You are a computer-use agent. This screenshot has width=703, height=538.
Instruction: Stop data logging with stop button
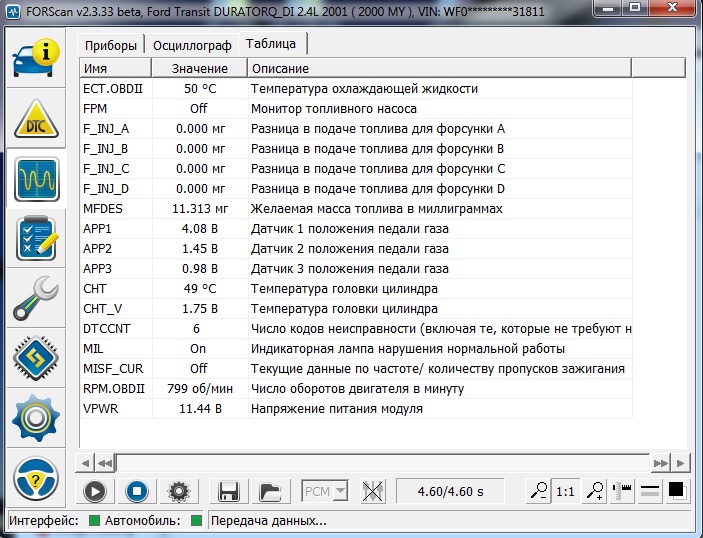pyautogui.click(x=137, y=491)
